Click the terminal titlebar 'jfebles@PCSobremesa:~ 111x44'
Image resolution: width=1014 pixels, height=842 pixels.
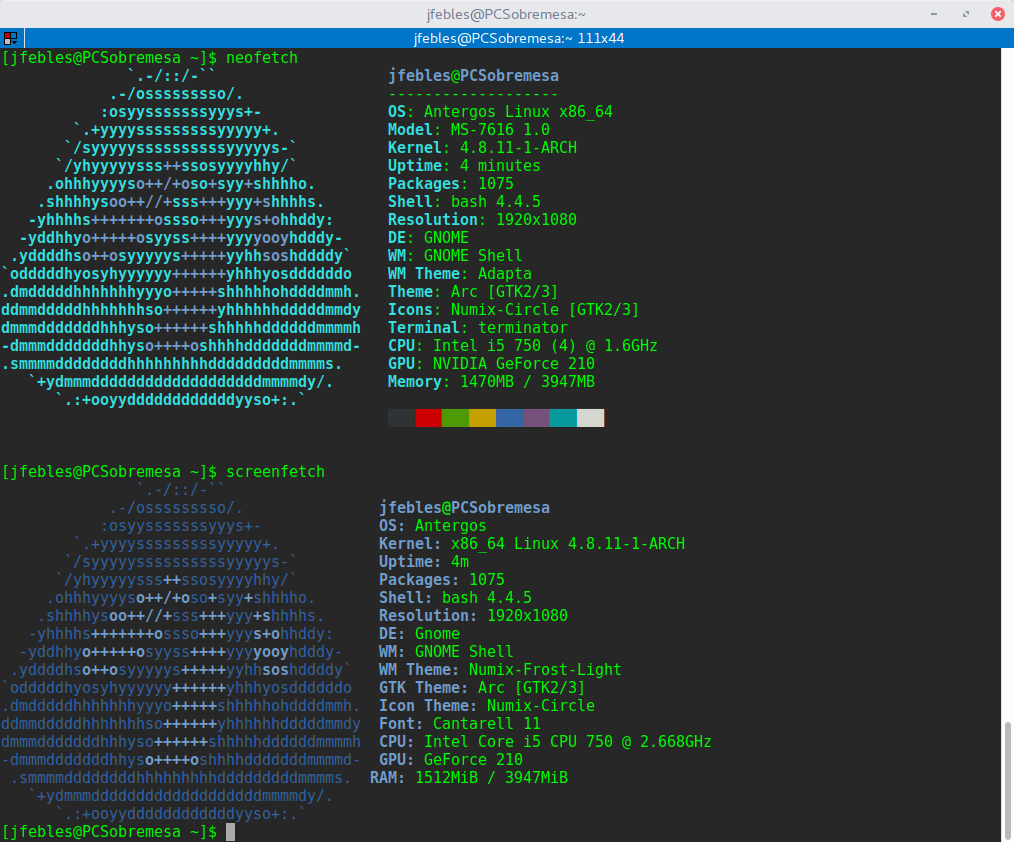click(519, 38)
